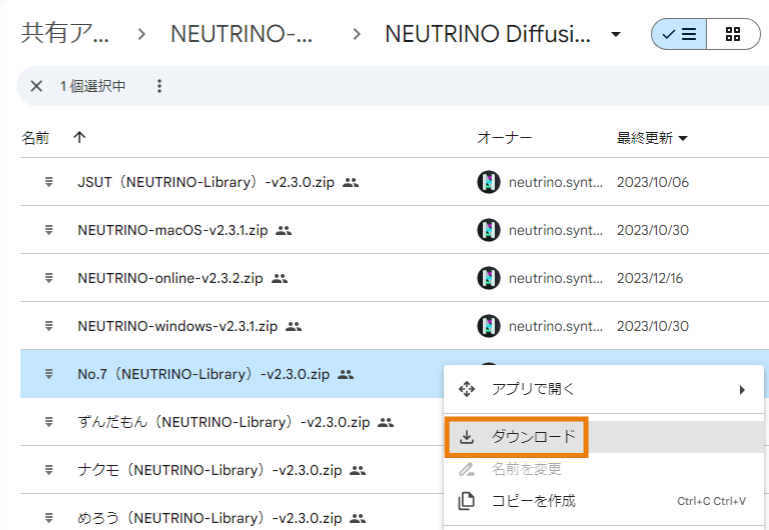
Task: Expand the アプリで開く submenu arrow
Action: click(742, 390)
